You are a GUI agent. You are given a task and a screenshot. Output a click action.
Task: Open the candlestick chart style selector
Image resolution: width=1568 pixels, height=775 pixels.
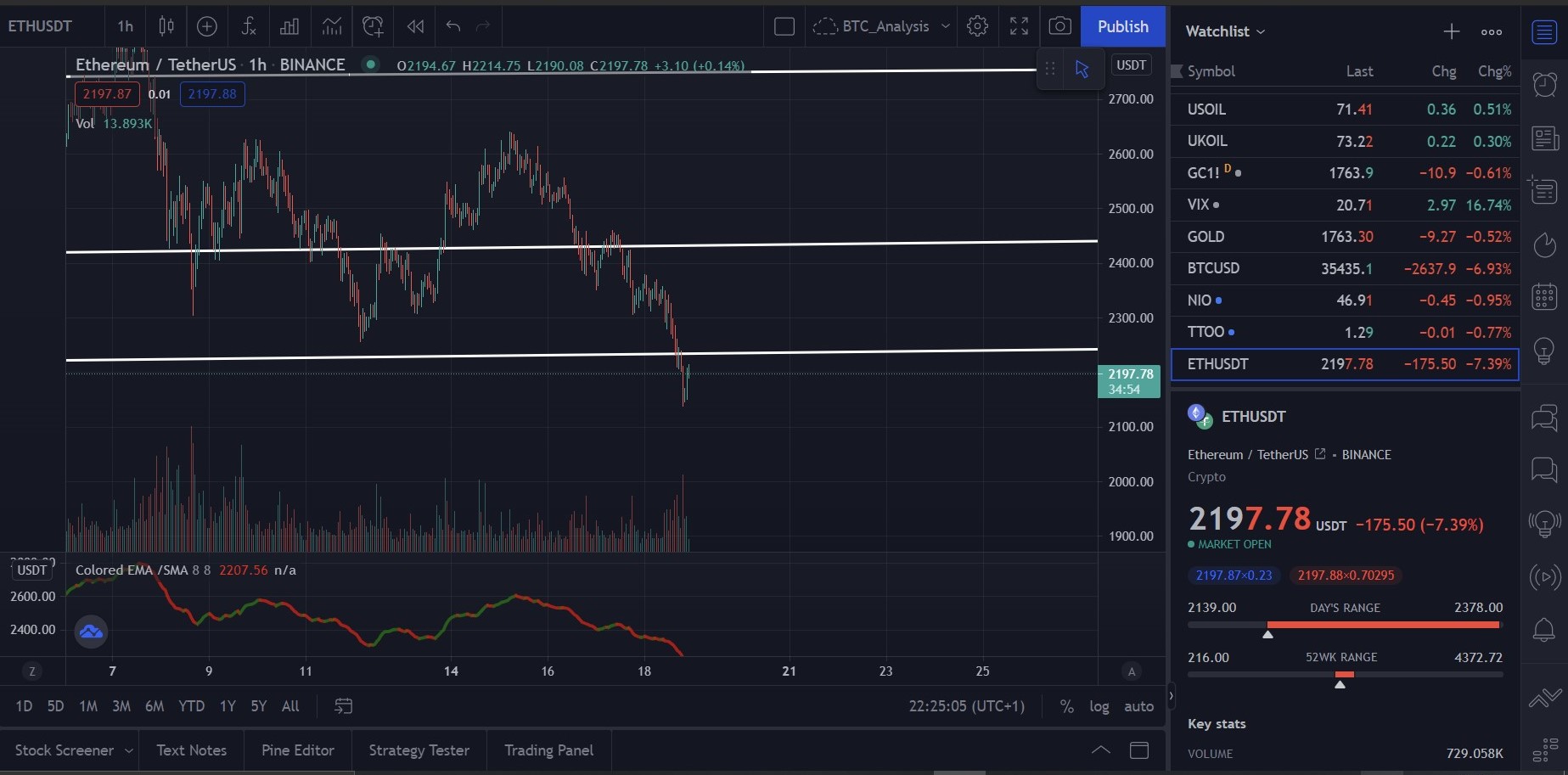pos(166,26)
